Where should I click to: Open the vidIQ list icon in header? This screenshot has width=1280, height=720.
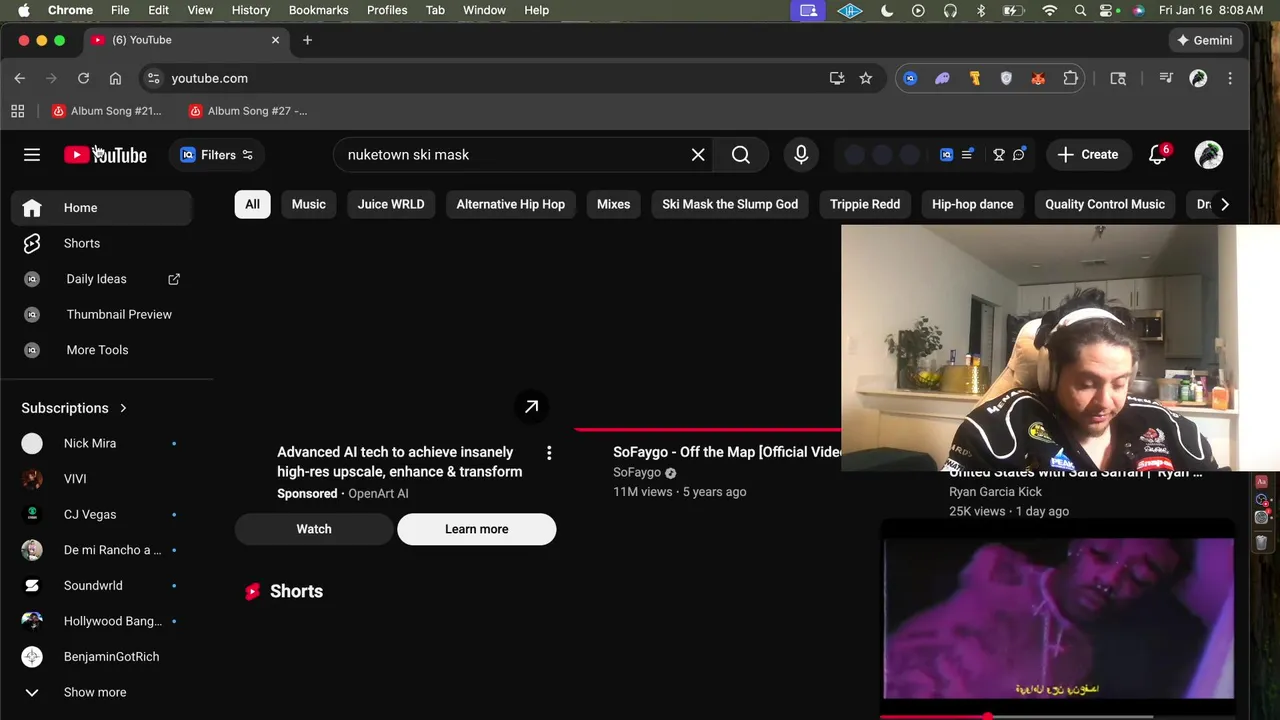pyautogui.click(x=967, y=155)
